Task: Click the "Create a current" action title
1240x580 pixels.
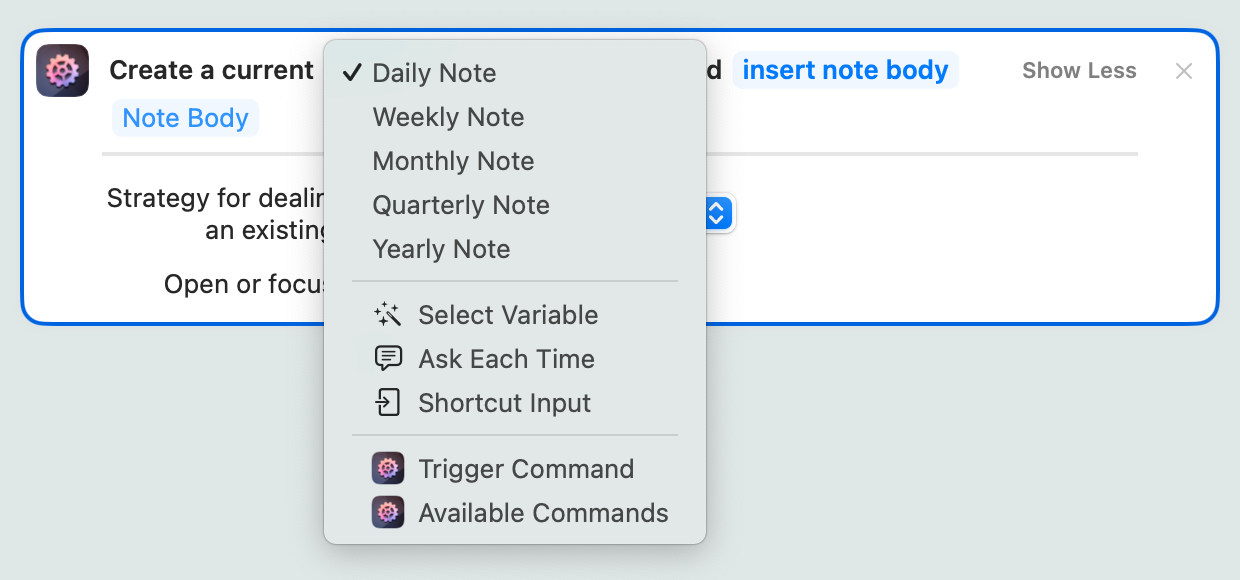Action: point(211,71)
